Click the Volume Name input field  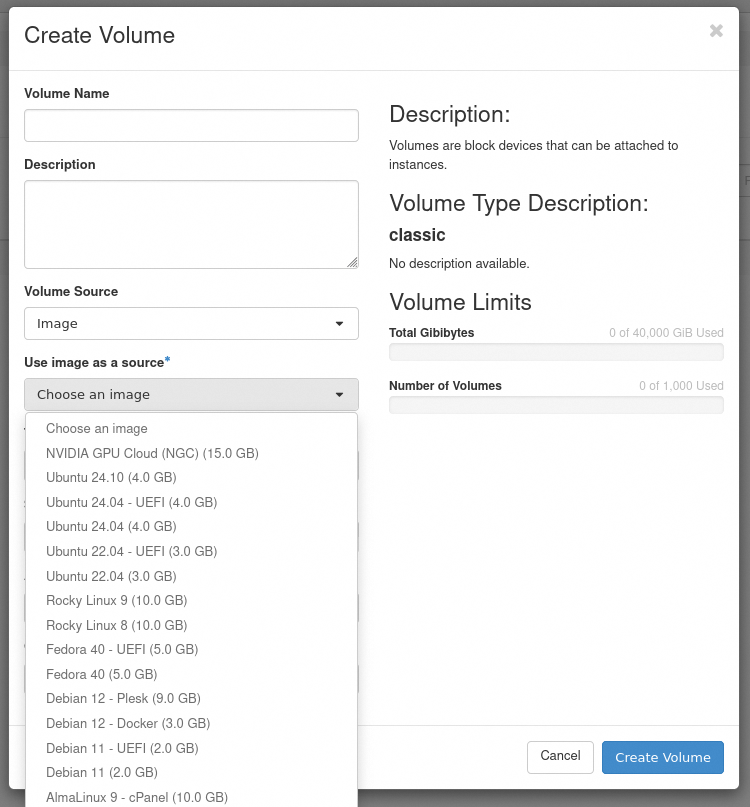[191, 126]
